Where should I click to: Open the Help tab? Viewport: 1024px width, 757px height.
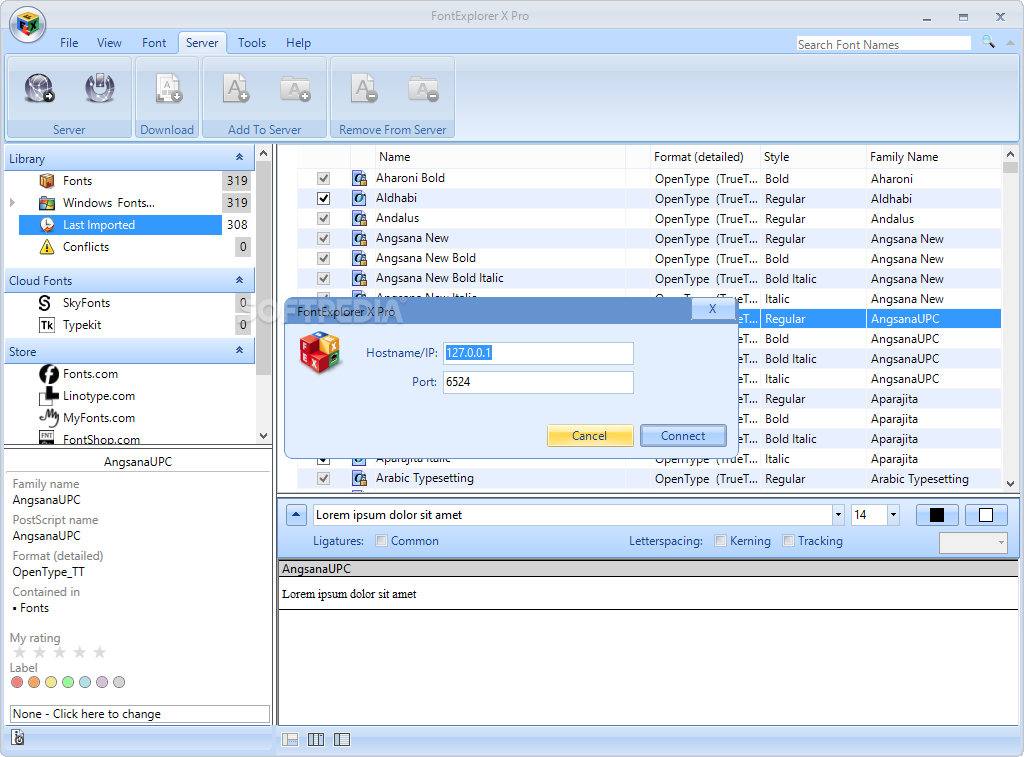(298, 43)
